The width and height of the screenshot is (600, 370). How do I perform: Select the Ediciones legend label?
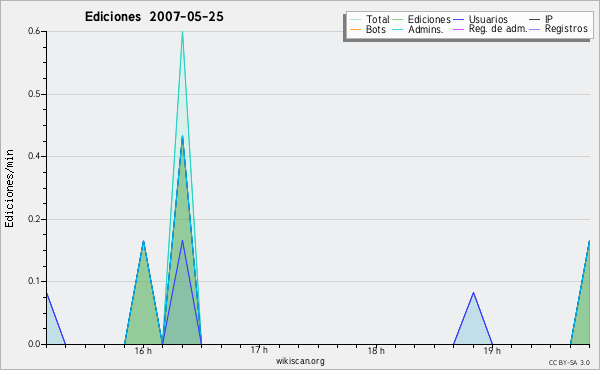[429, 19]
